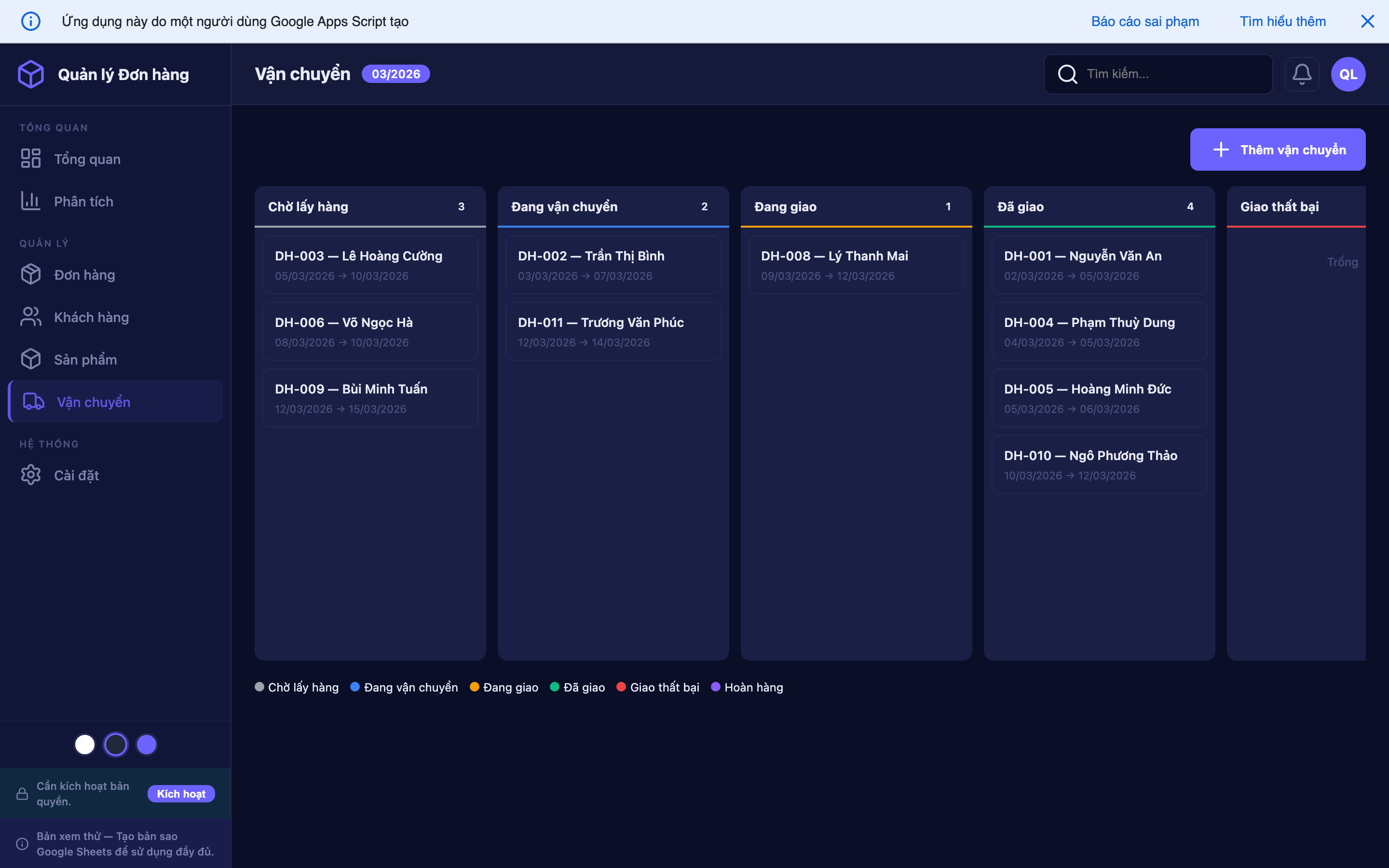Open the Tổng quan dashboard icon

pos(30,159)
